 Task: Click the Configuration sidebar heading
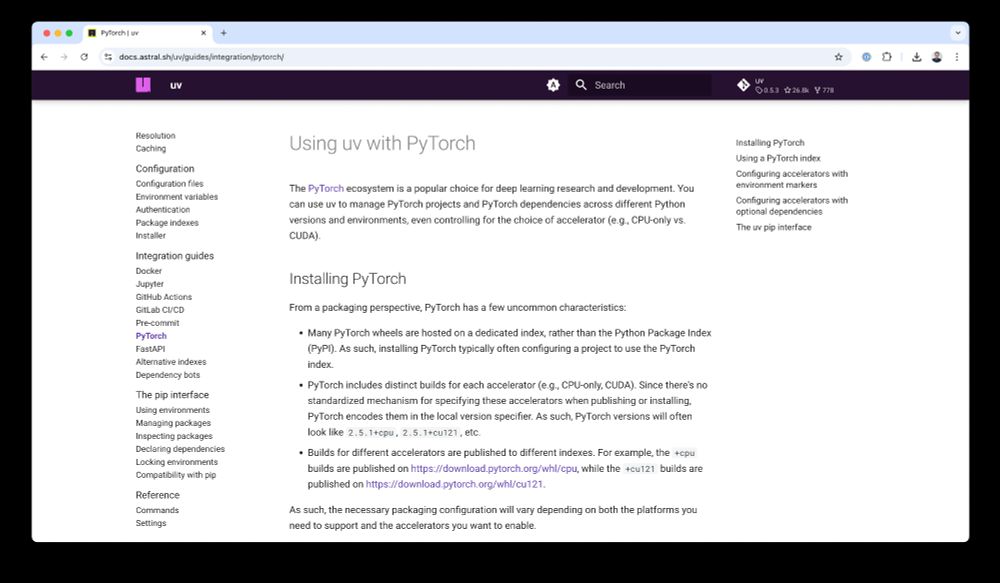pyautogui.click(x=165, y=168)
